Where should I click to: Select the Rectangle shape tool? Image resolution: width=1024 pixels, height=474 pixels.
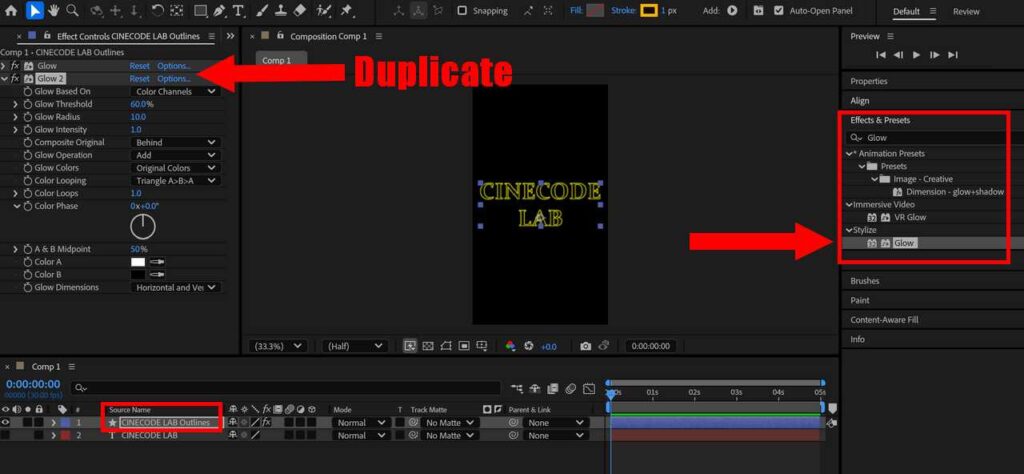coord(200,10)
